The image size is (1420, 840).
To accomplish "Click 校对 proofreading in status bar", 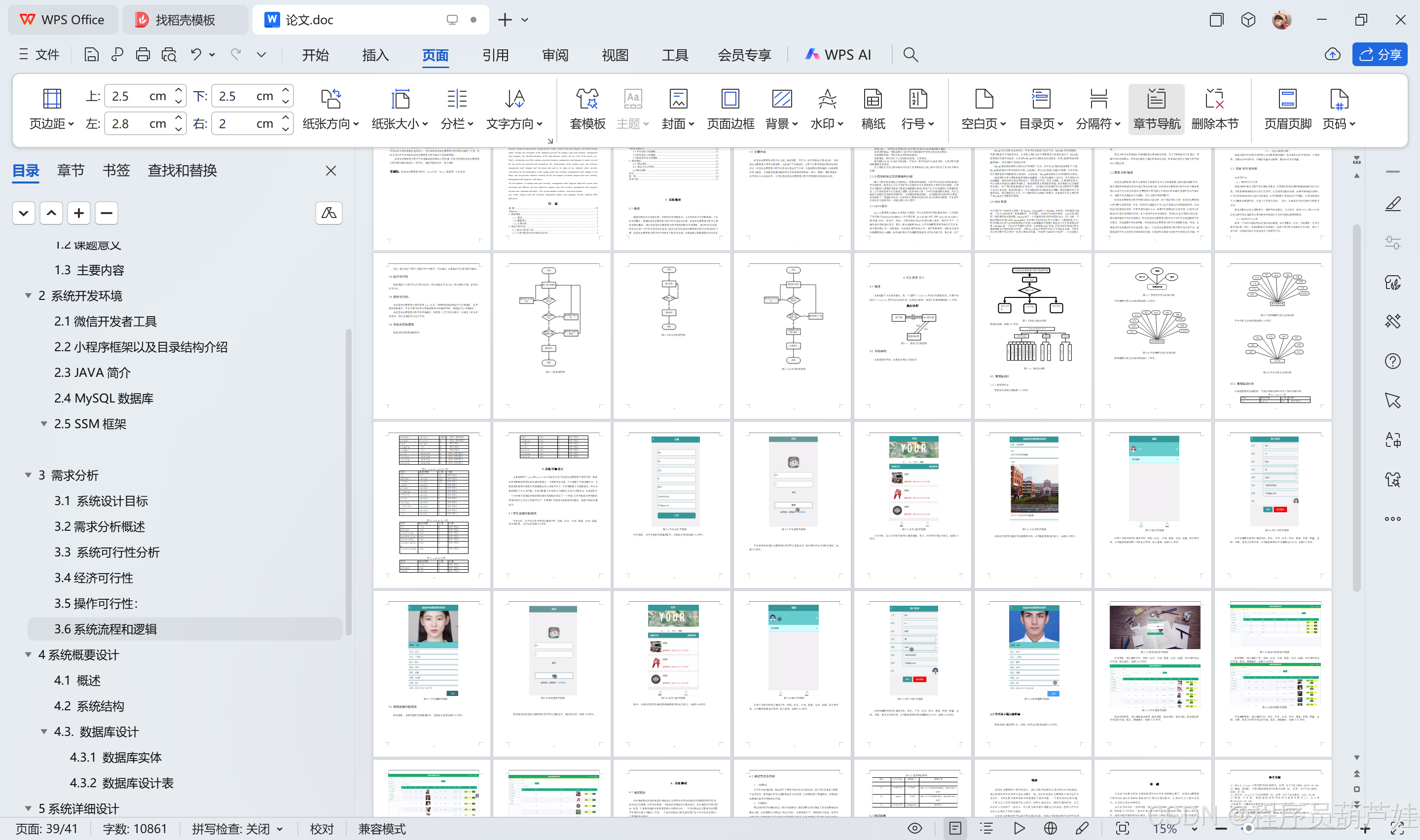I will click(322, 829).
